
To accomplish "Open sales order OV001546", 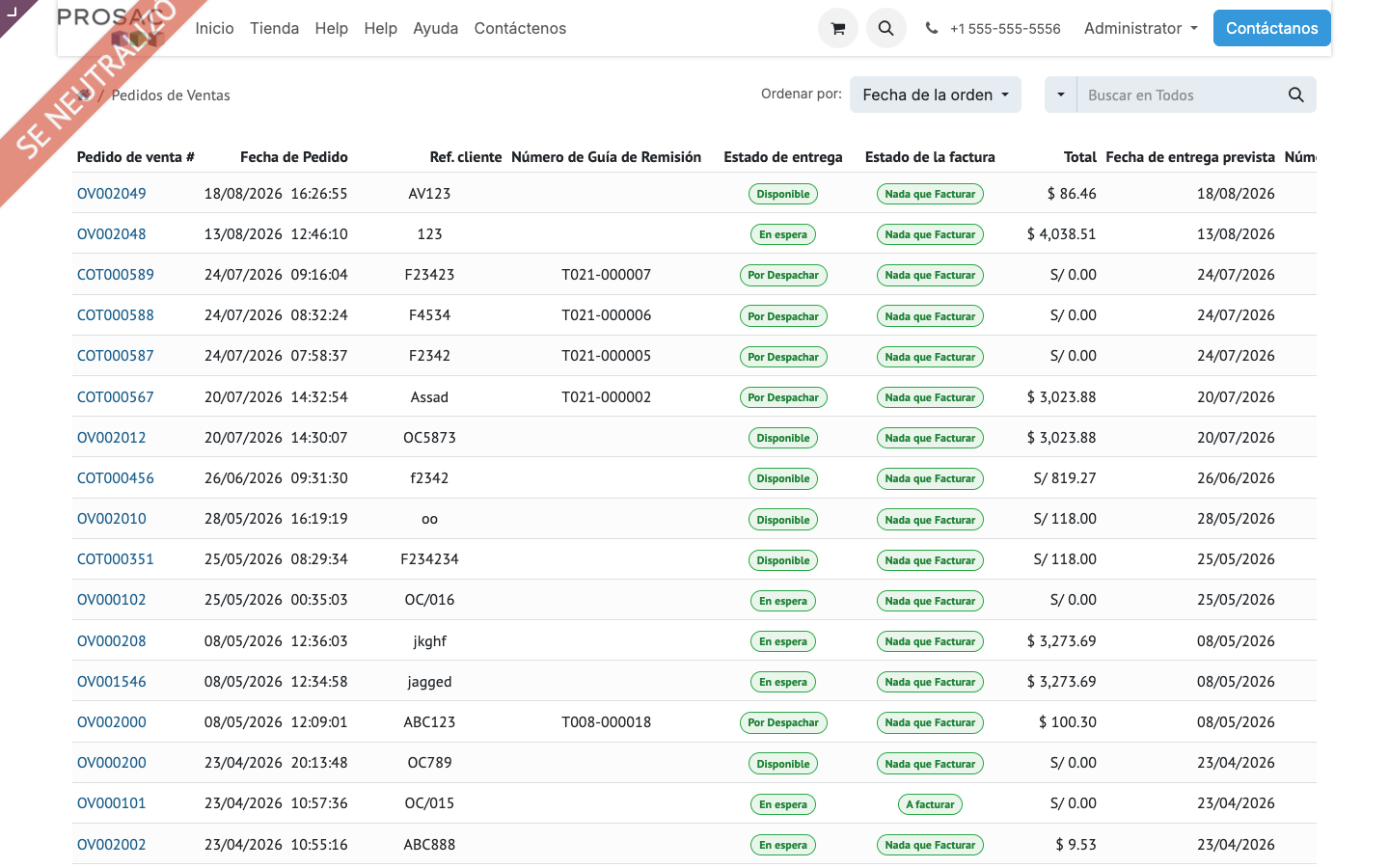I will pos(112,681).
